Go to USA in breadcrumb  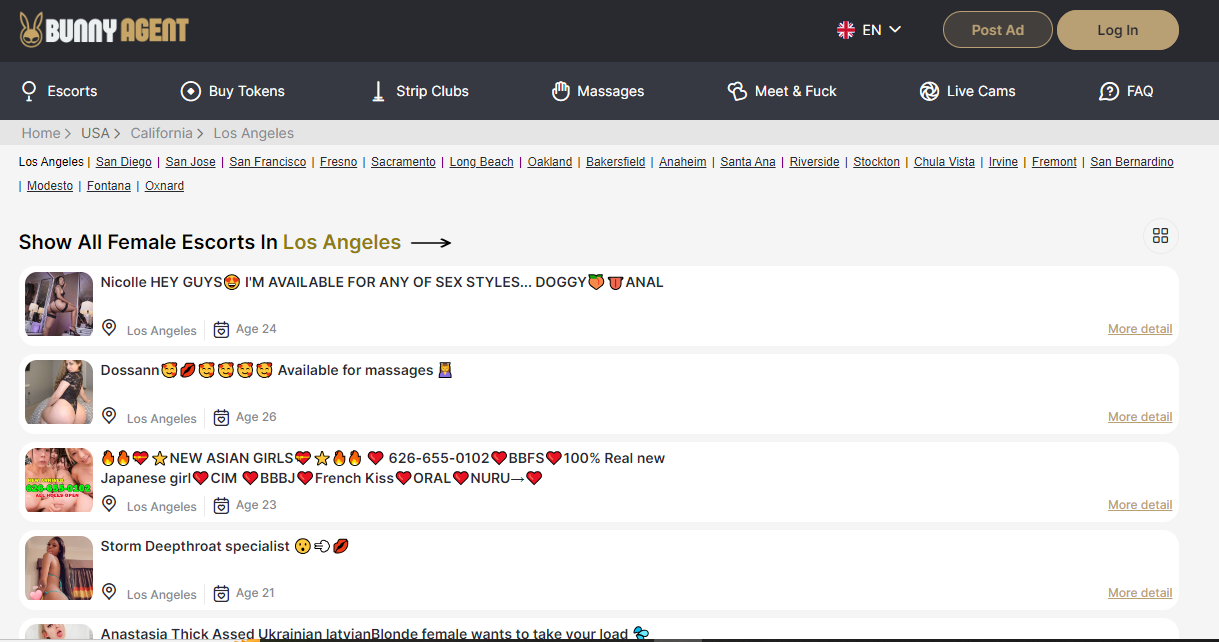(95, 133)
